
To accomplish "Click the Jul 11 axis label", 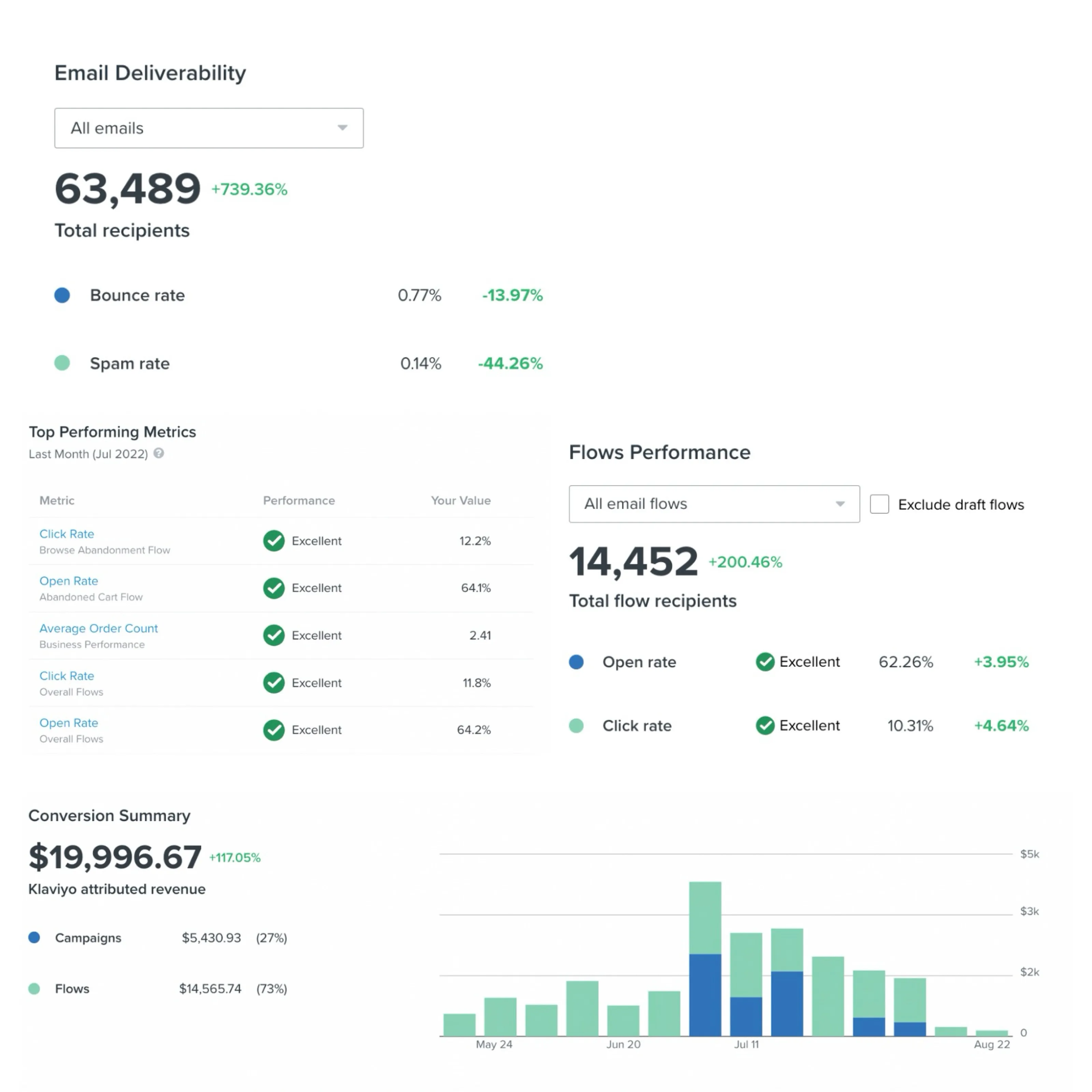I will click(x=746, y=1045).
